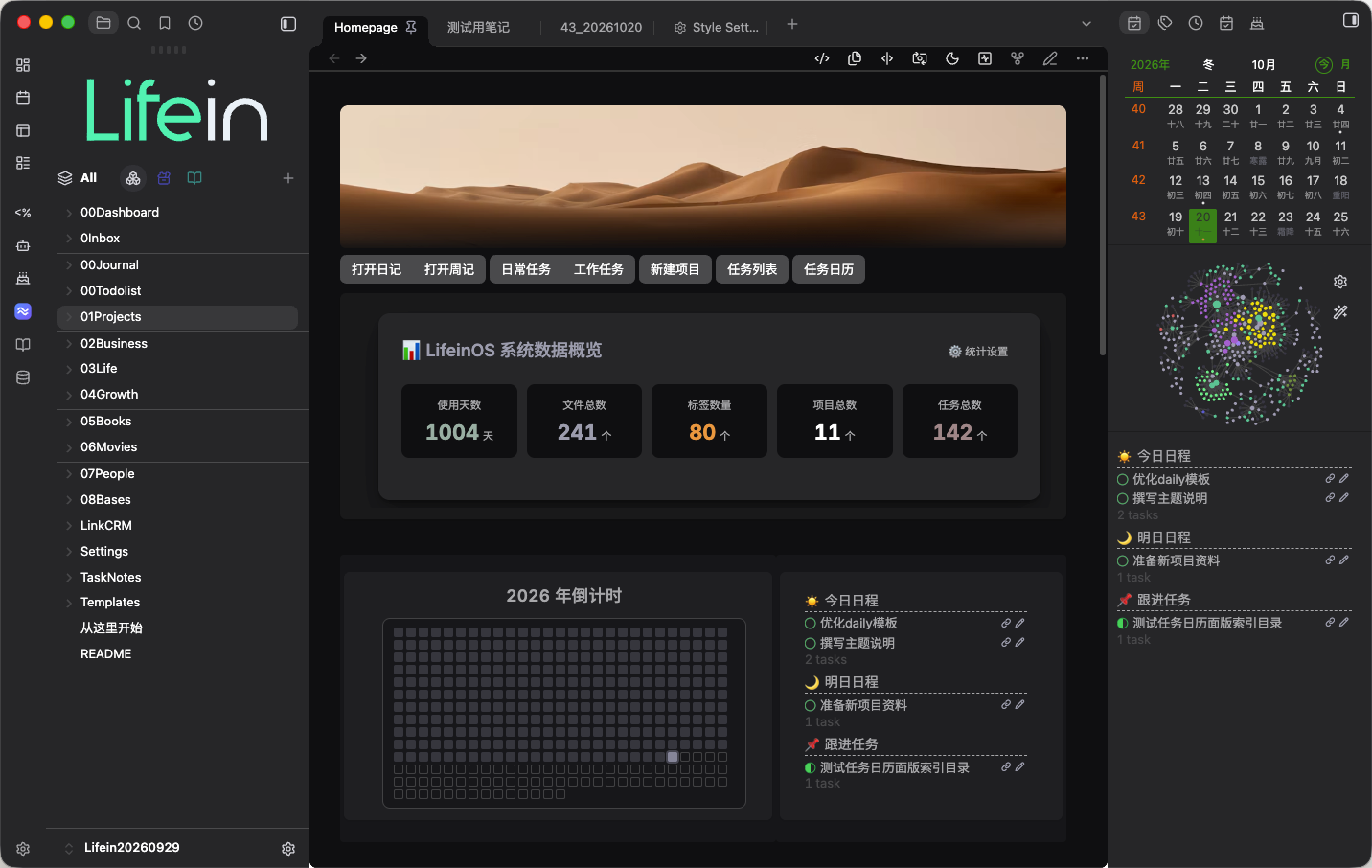Click the split-view toolbar icon
Screen dimensions: 1372x868
tap(887, 58)
